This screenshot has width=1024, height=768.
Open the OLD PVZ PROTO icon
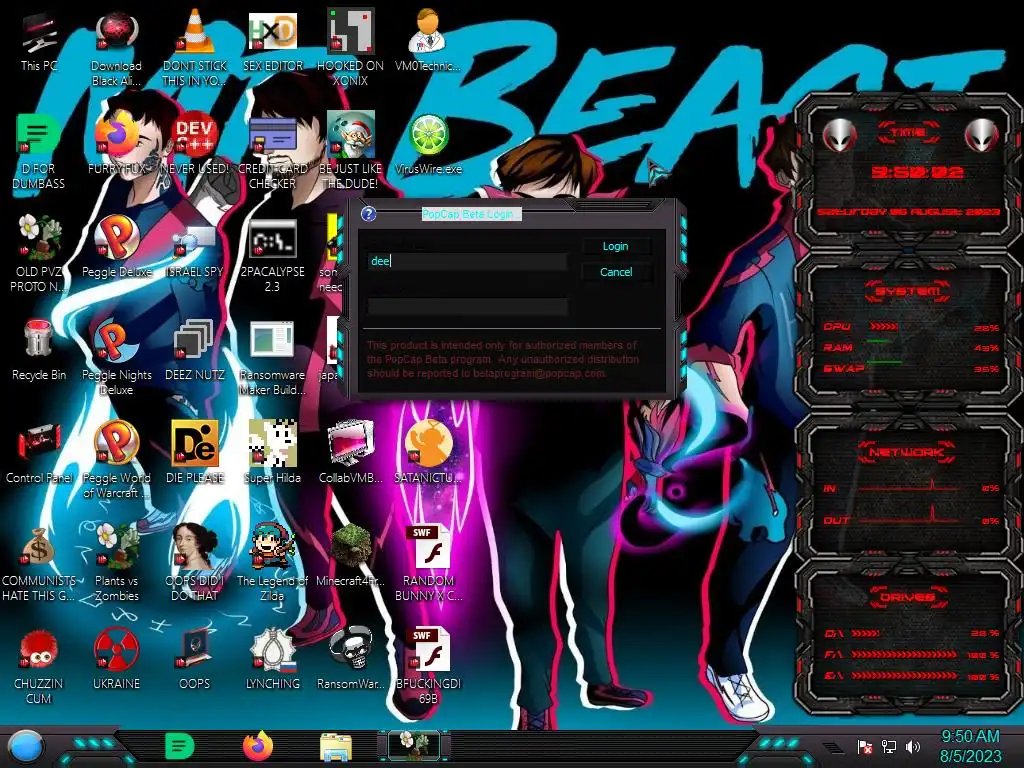39,253
